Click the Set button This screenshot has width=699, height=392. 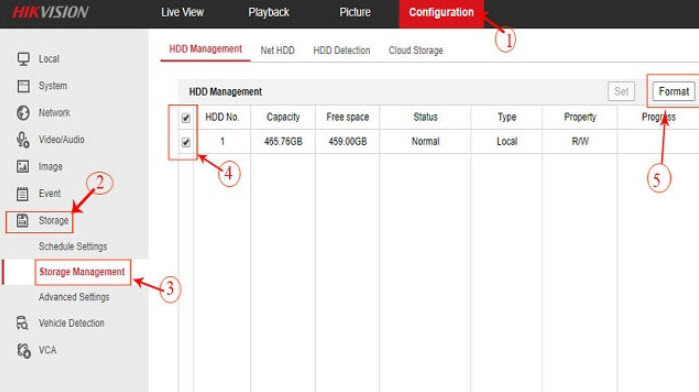tap(621, 91)
